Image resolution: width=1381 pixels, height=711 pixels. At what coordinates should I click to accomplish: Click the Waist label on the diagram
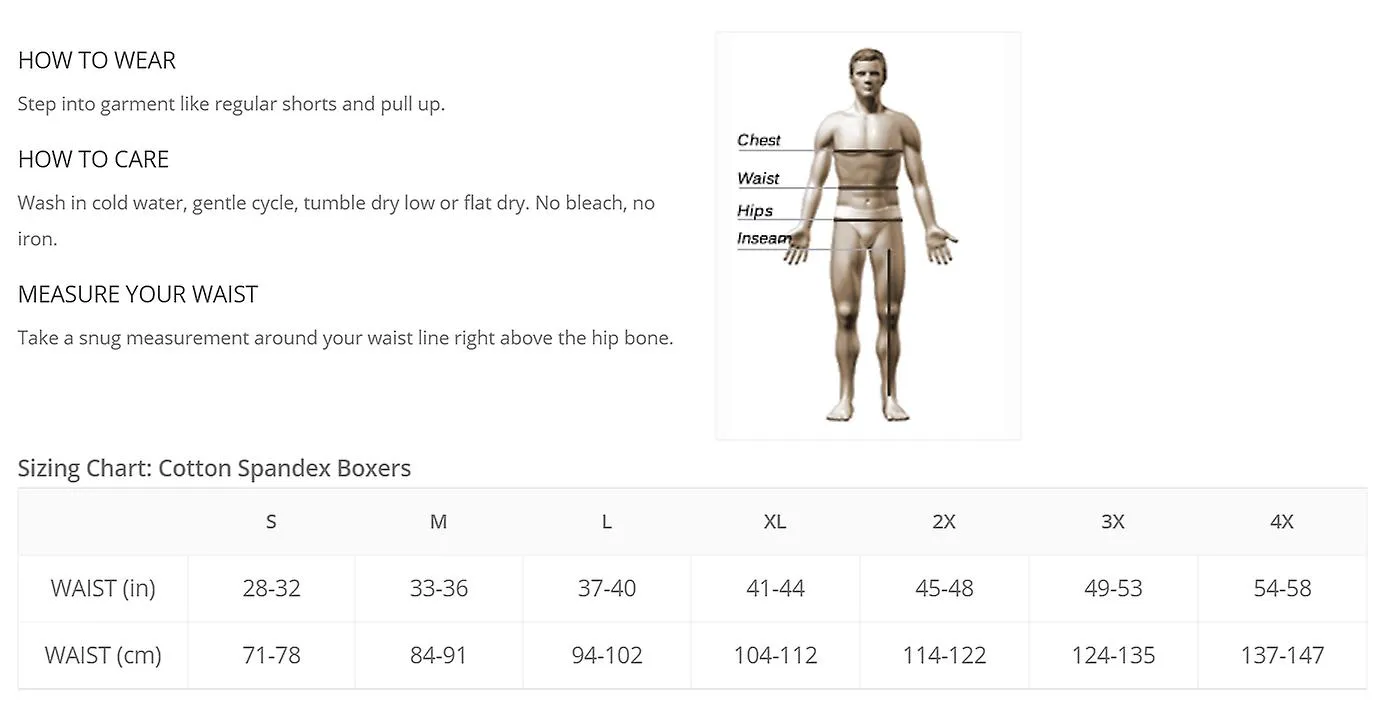758,178
